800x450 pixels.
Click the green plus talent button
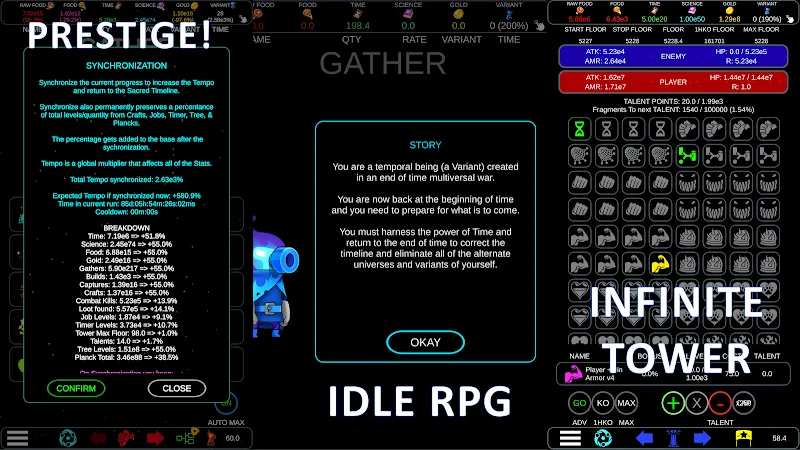pyautogui.click(x=672, y=402)
